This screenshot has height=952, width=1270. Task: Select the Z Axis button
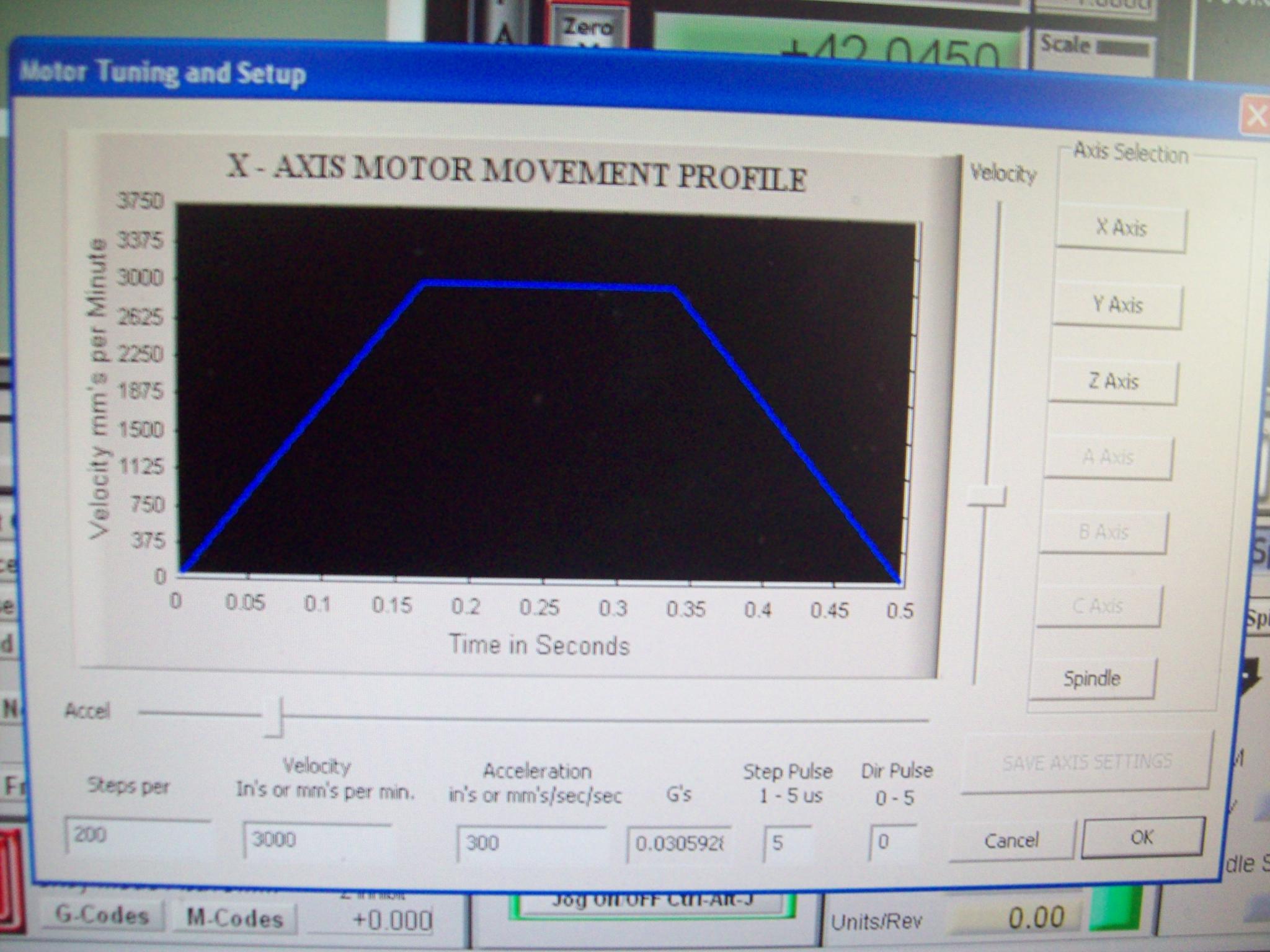(1113, 381)
